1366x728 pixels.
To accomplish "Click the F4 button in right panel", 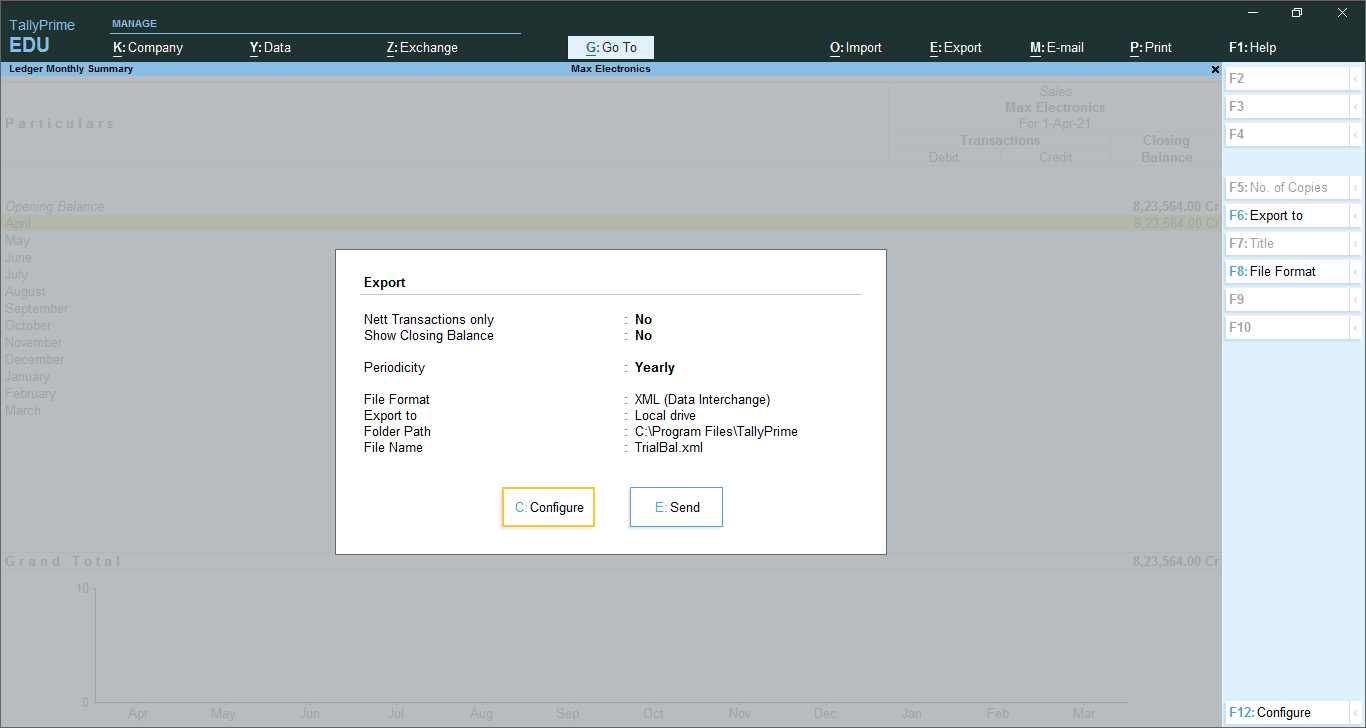I will click(x=1287, y=134).
